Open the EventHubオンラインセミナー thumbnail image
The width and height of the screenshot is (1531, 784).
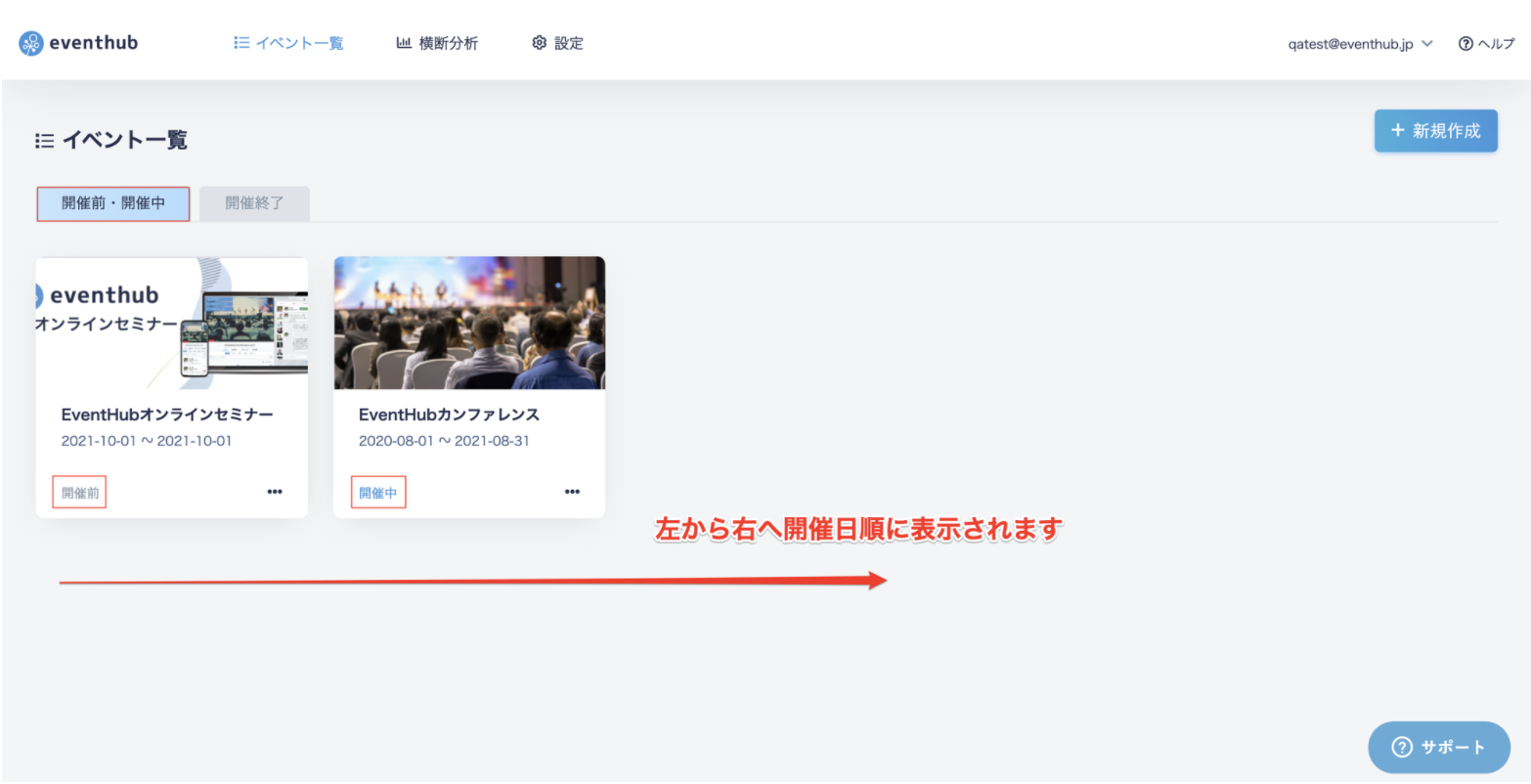172,324
